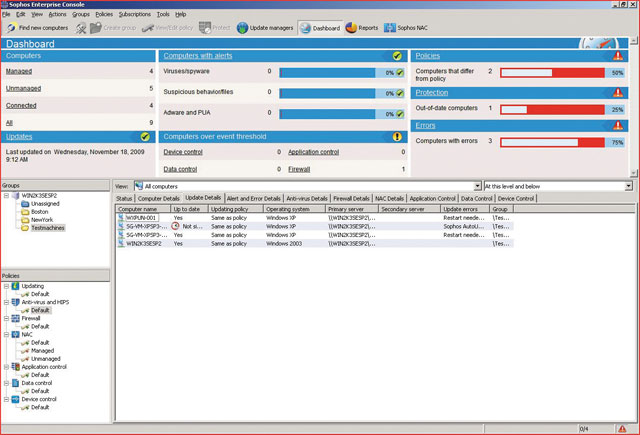Click the Data control policy icon

click(16, 383)
